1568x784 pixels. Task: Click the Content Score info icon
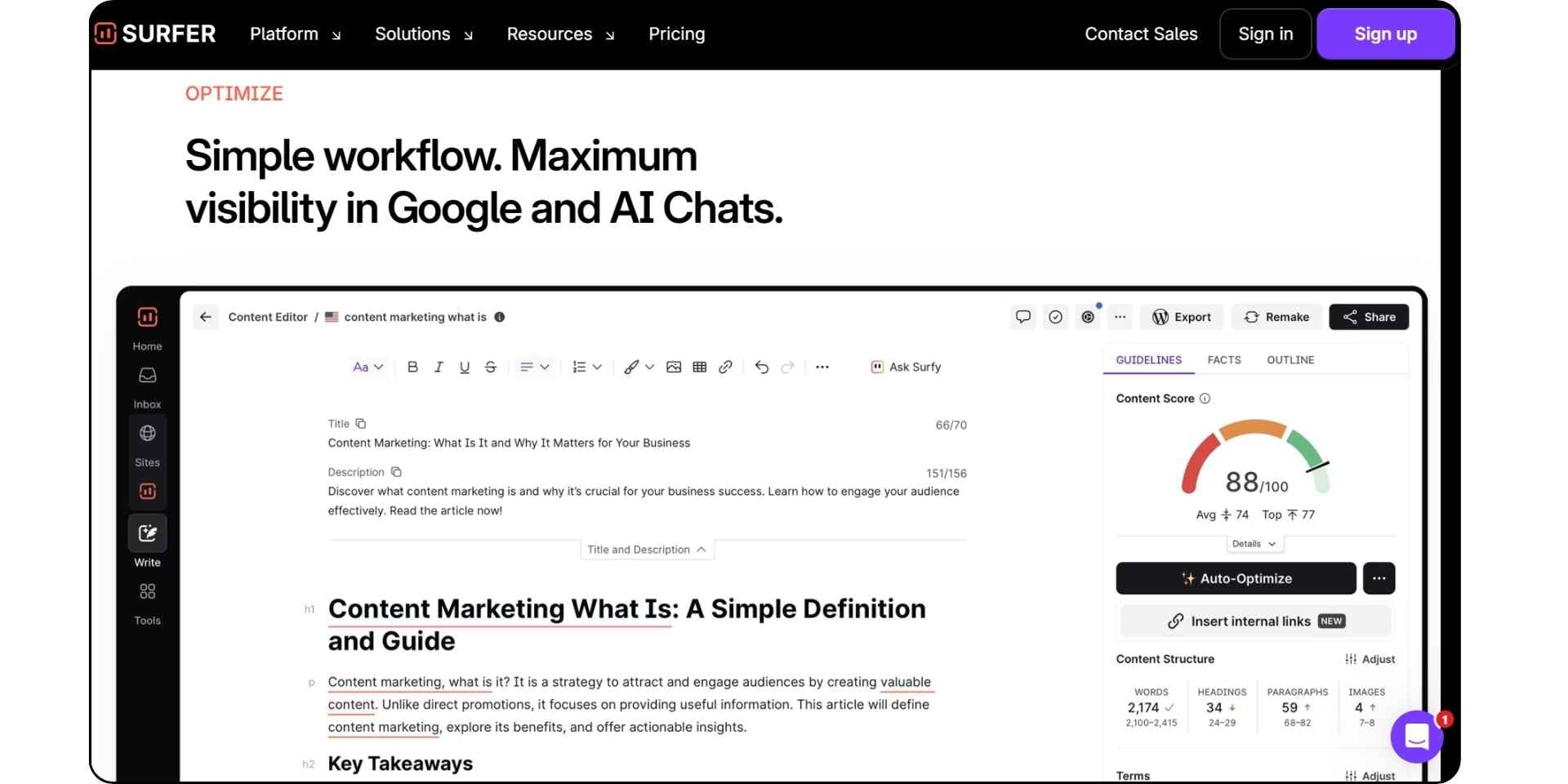(1205, 399)
